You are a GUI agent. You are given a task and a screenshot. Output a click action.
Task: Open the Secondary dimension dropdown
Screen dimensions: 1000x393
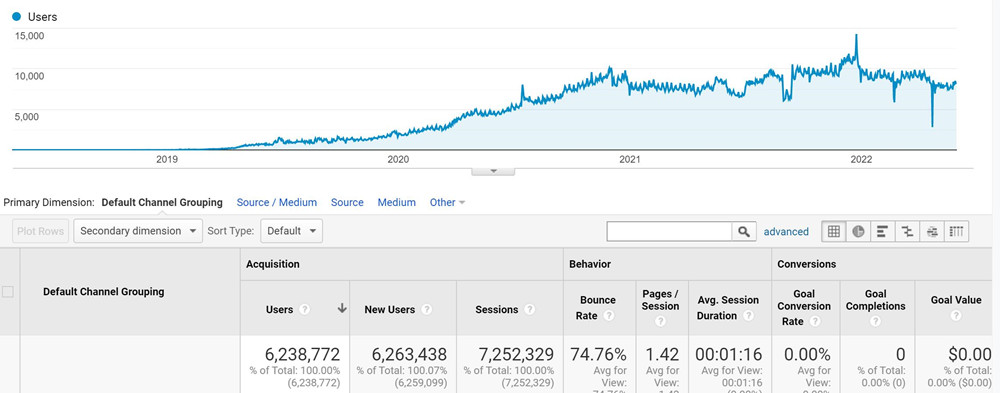coord(138,231)
